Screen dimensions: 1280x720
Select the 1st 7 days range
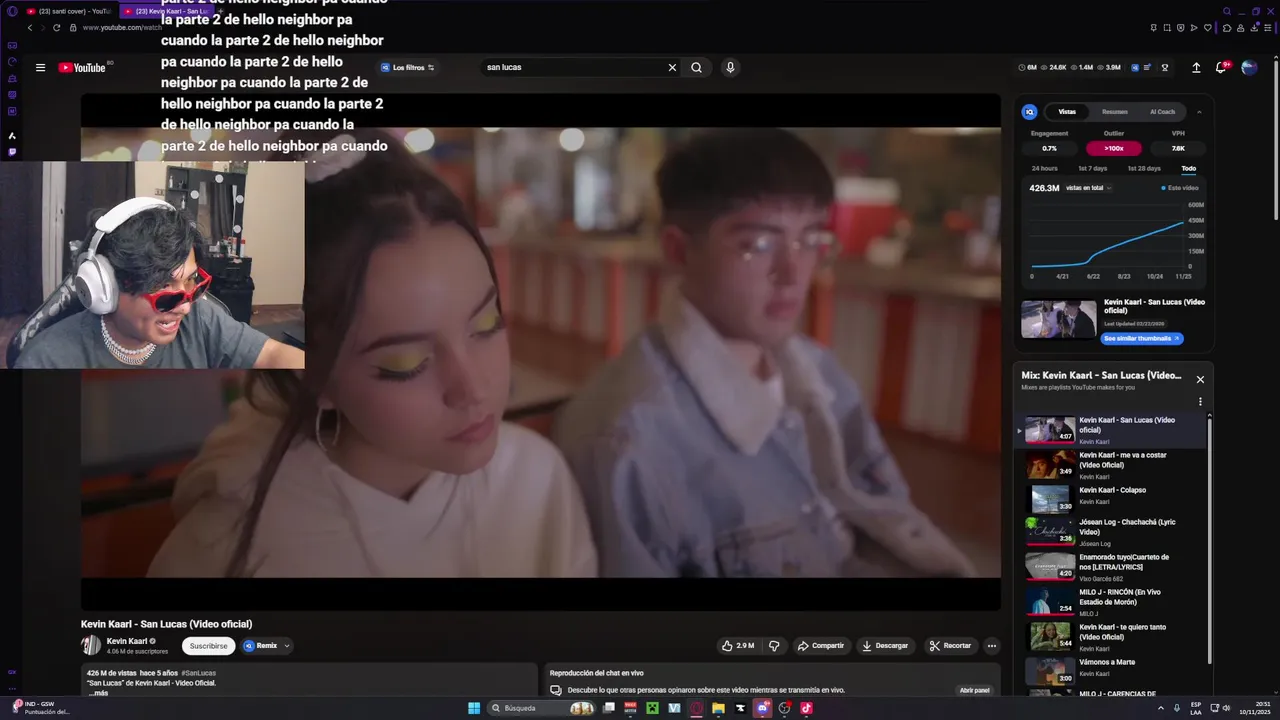click(x=1092, y=168)
